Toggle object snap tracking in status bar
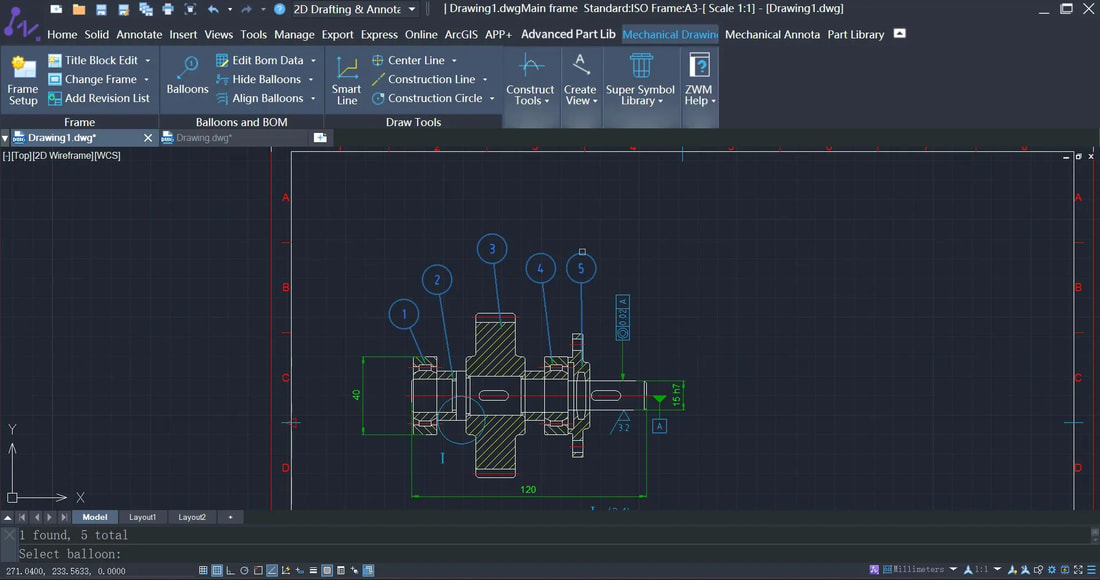1100x580 pixels. click(271, 570)
